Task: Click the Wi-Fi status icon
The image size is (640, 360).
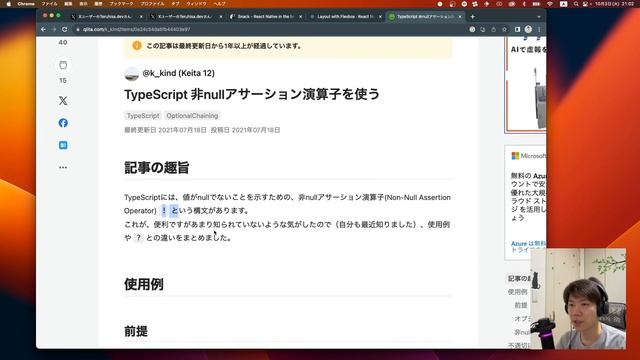Action: tap(550, 4)
